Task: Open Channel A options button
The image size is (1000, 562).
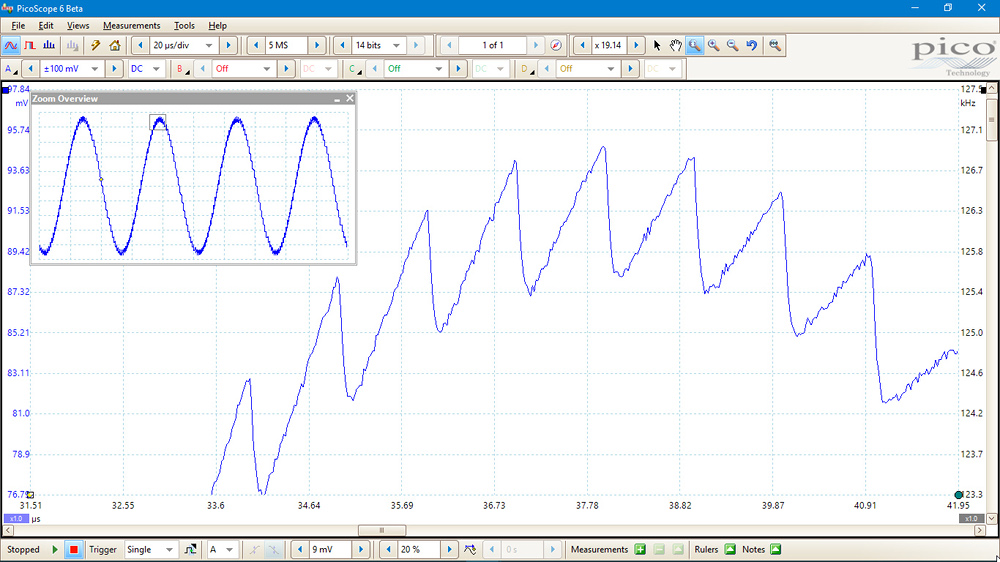Action: click(10, 69)
